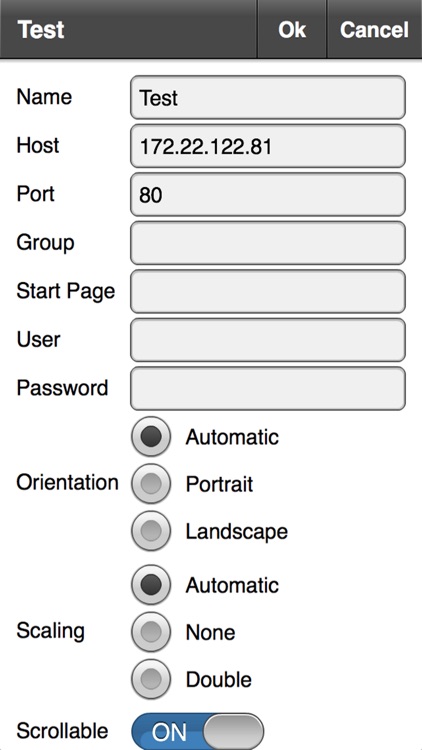Screen dimensions: 422x750
Task: Click the Password input field
Action: (268, 388)
